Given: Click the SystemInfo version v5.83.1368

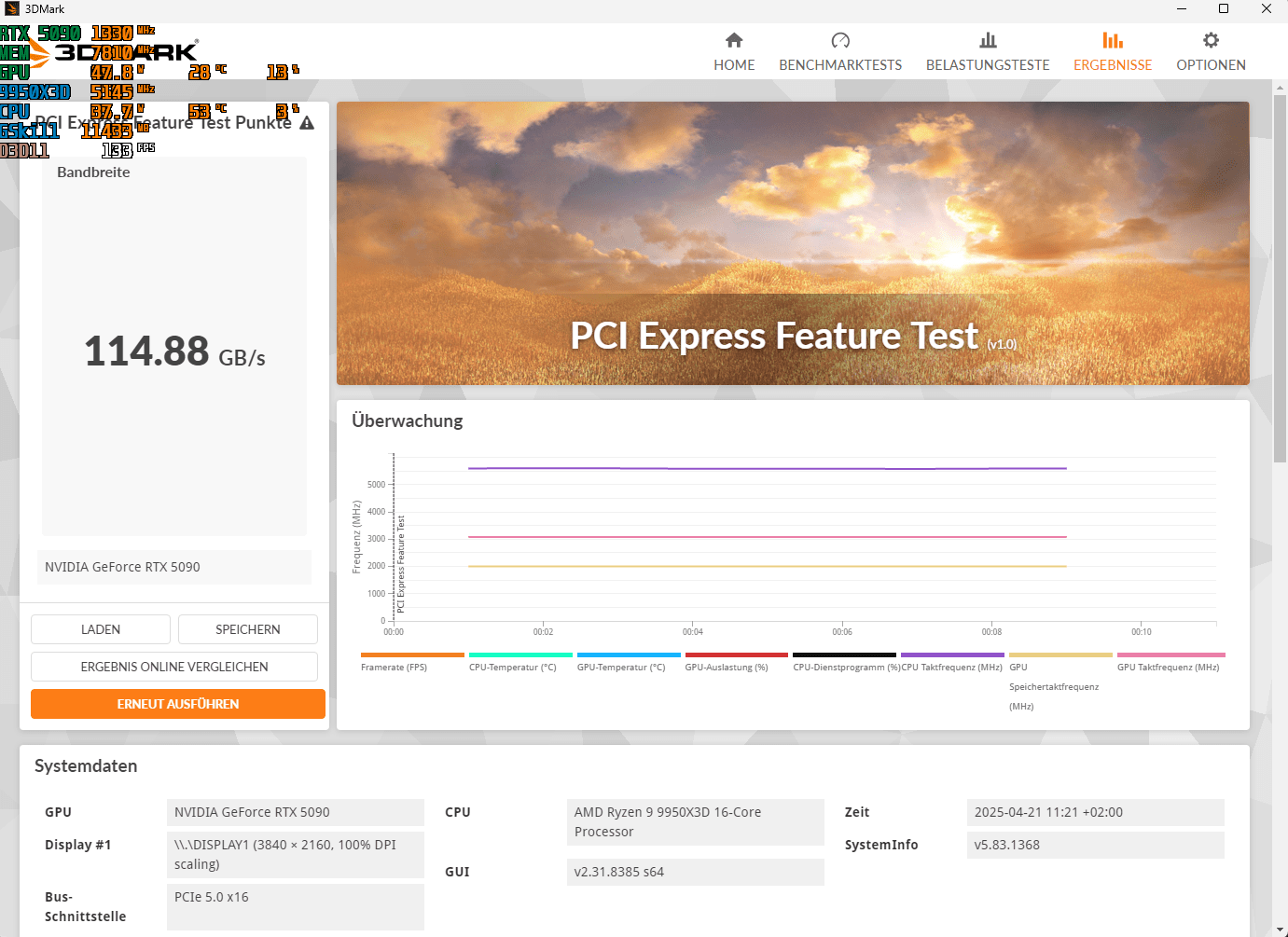Looking at the screenshot, I should (1096, 845).
